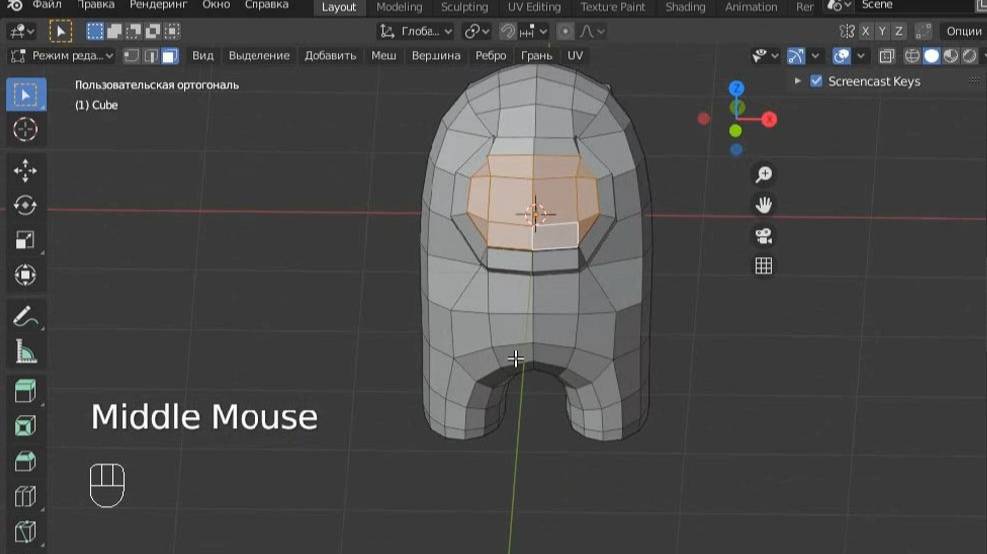Select the Move tool
This screenshot has height=554, width=987.
pos(26,171)
